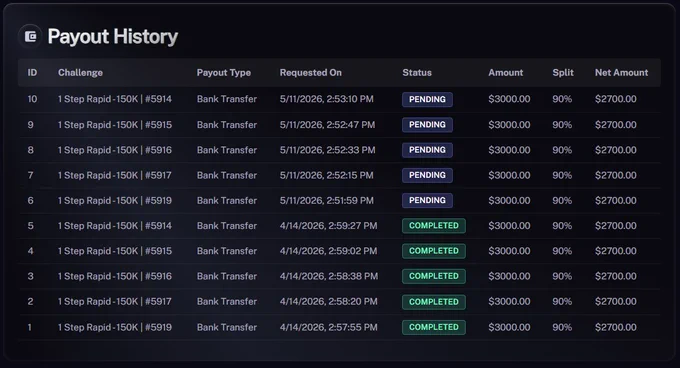Viewport: 680px width, 368px height.
Task: Click the Amount column header
Action: pyautogui.click(x=506, y=73)
